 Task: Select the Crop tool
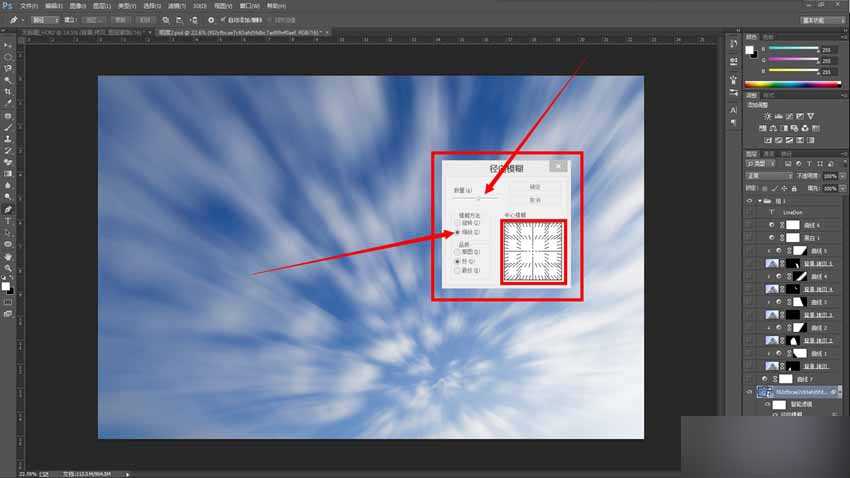point(8,92)
